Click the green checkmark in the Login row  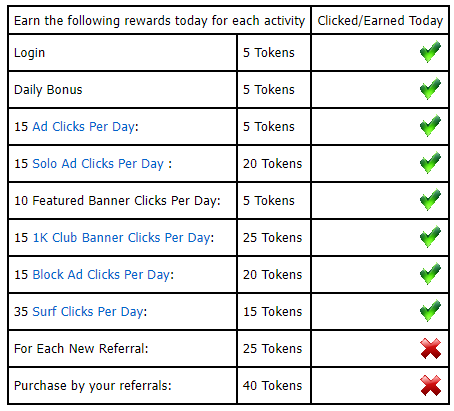pyautogui.click(x=430, y=52)
